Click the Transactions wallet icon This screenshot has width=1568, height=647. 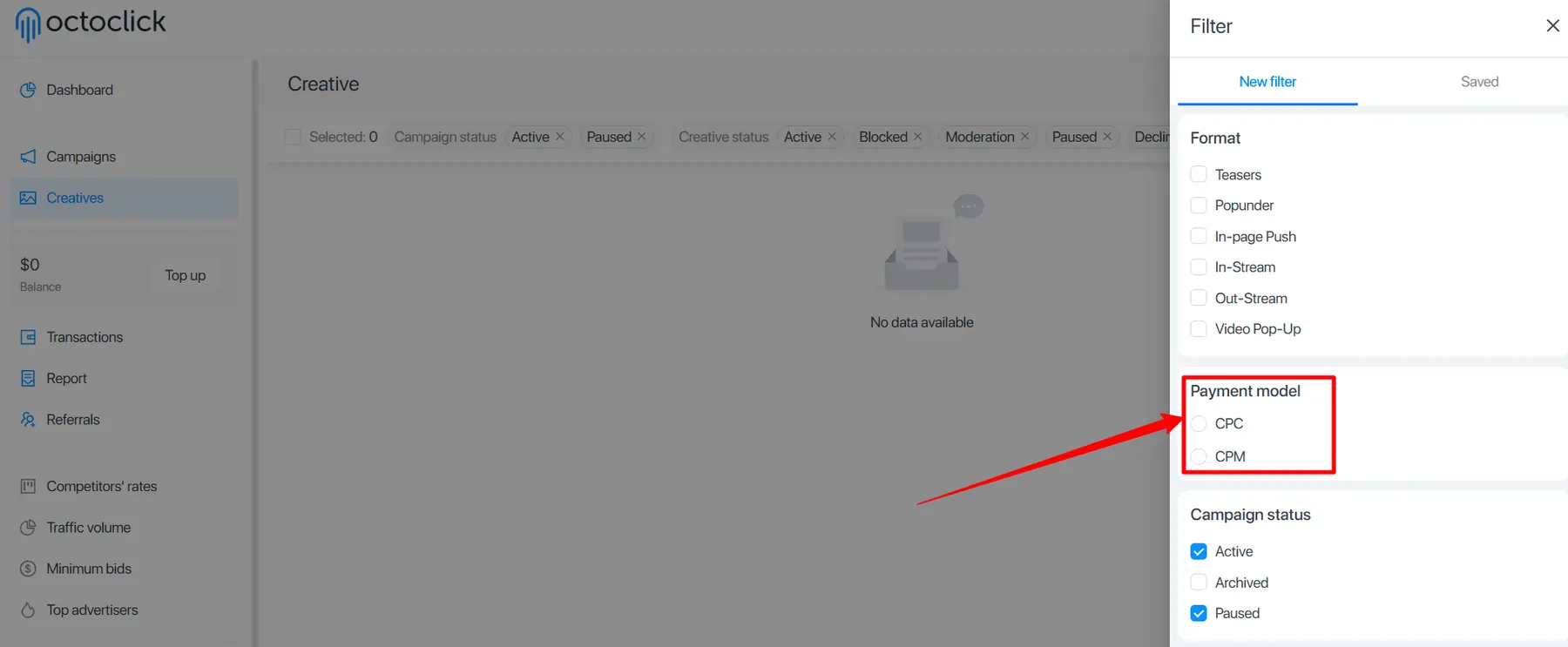pyautogui.click(x=28, y=337)
